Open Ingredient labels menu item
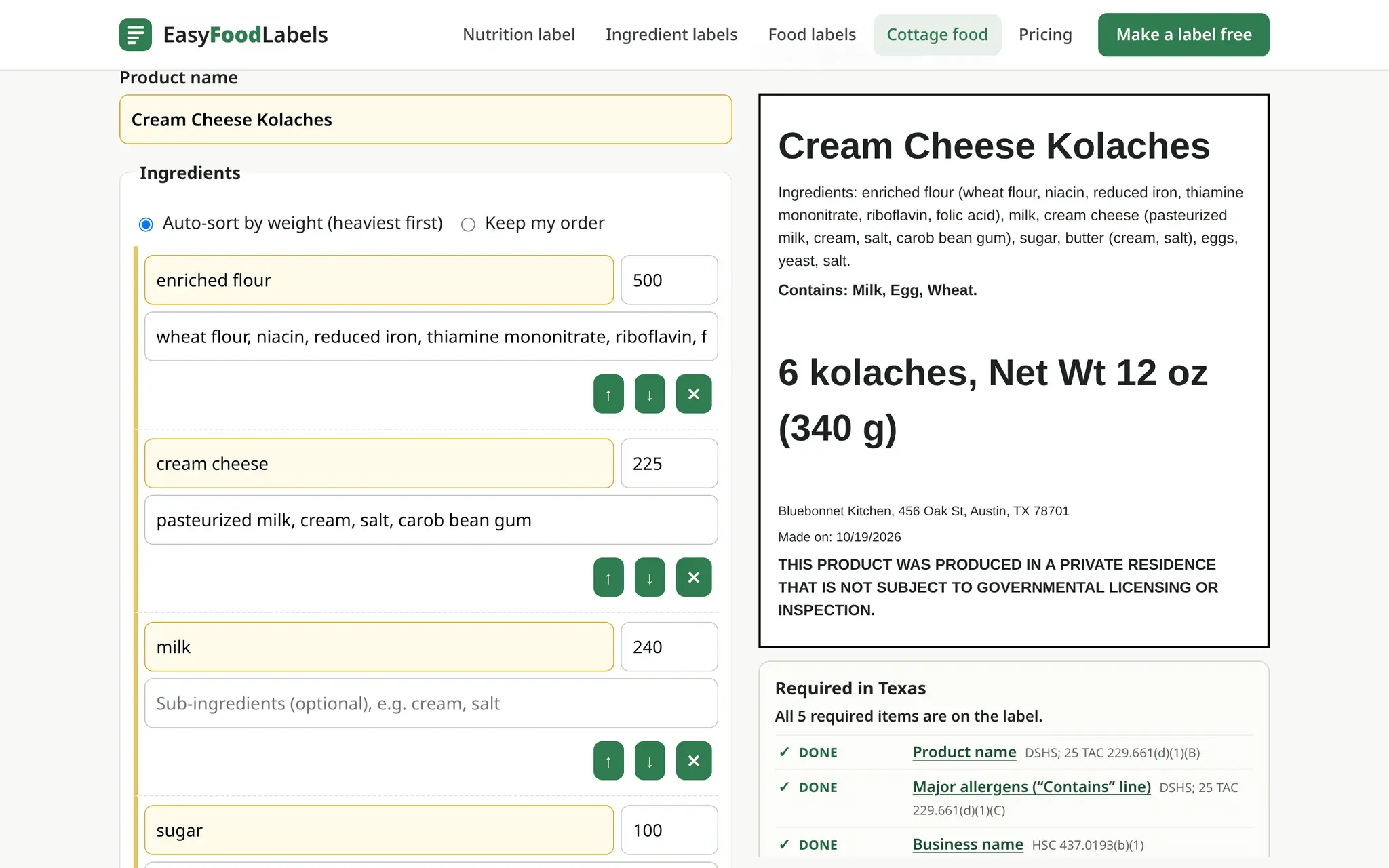This screenshot has width=1389, height=868. (671, 35)
